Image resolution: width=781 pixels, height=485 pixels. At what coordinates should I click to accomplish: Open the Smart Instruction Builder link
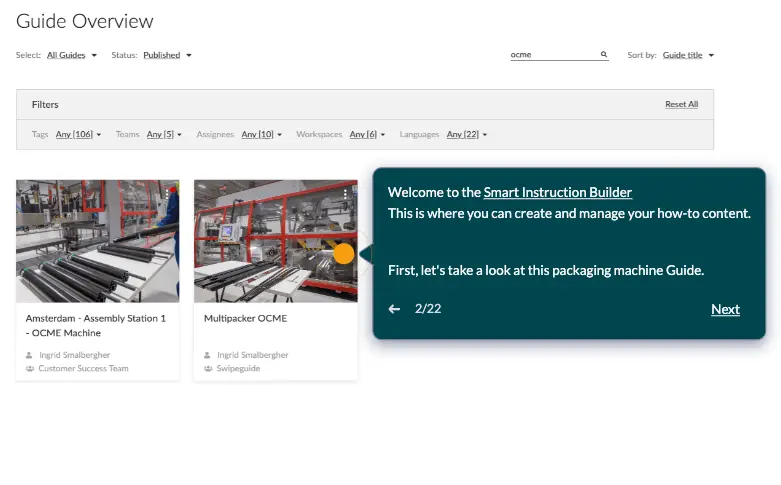[557, 192]
